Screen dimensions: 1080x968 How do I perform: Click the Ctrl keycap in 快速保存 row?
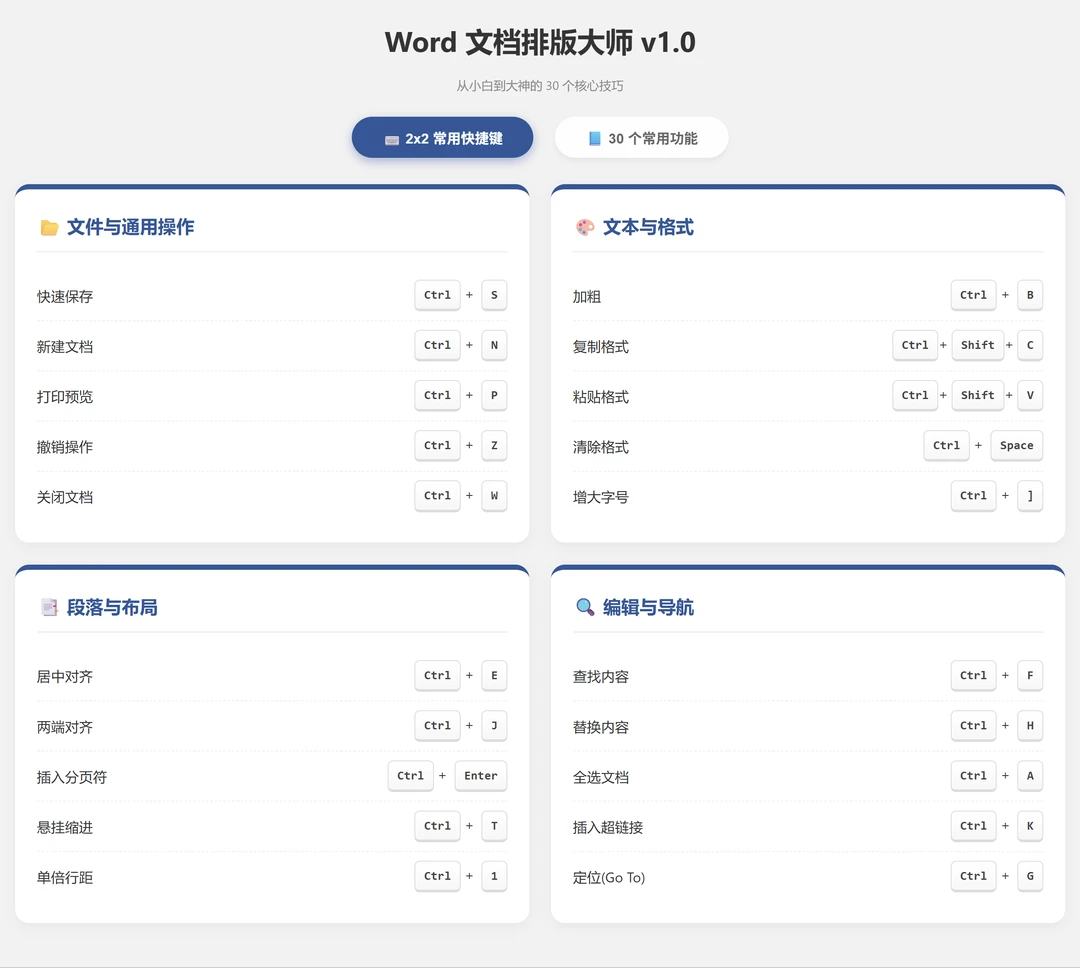(437, 295)
